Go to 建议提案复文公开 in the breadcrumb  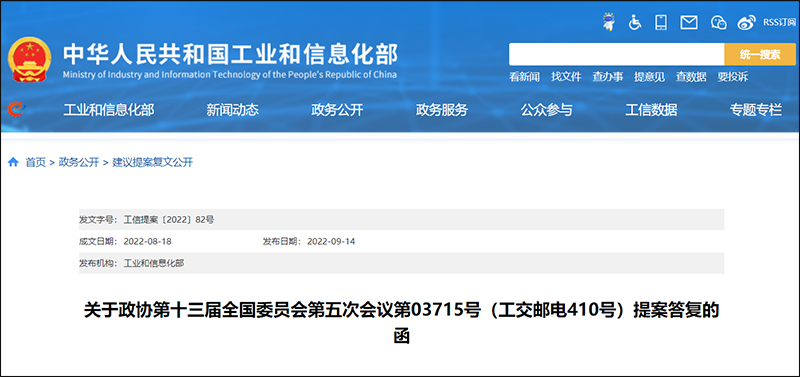coord(153,163)
